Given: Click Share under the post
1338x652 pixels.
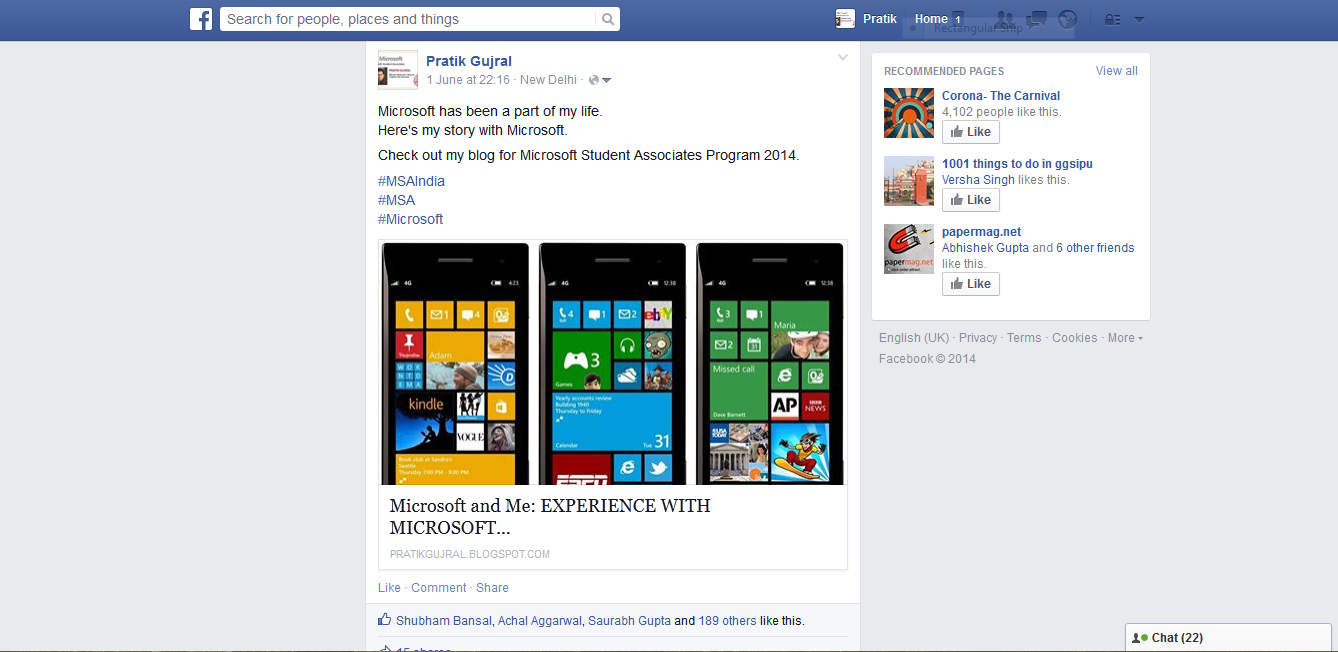Looking at the screenshot, I should tap(492, 588).
